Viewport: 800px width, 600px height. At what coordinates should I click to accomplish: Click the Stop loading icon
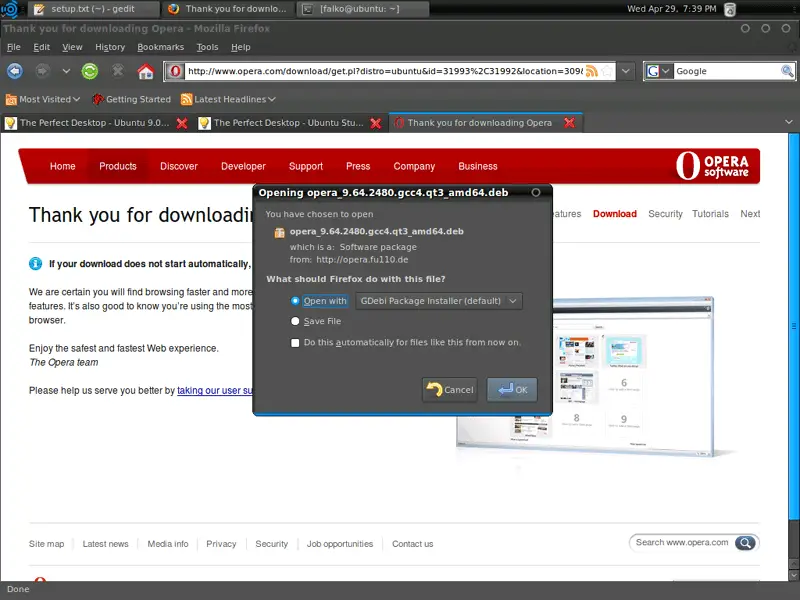pos(118,71)
